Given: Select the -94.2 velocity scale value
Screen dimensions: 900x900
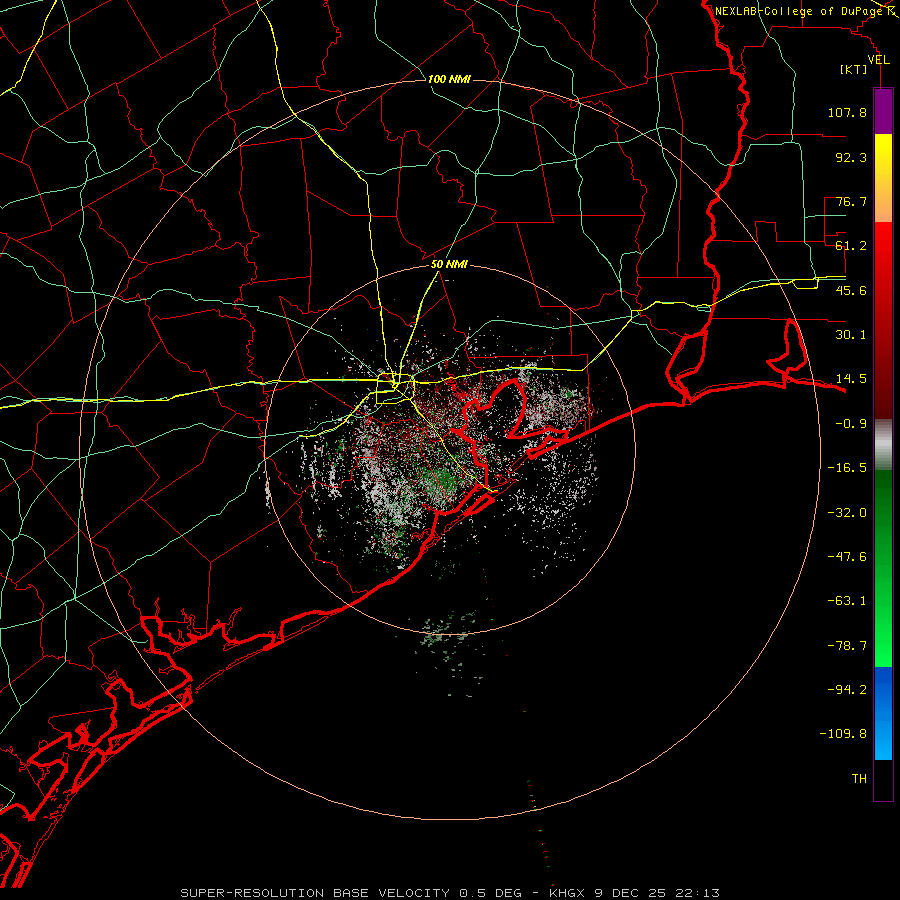Looking at the screenshot, I should pos(847,690).
